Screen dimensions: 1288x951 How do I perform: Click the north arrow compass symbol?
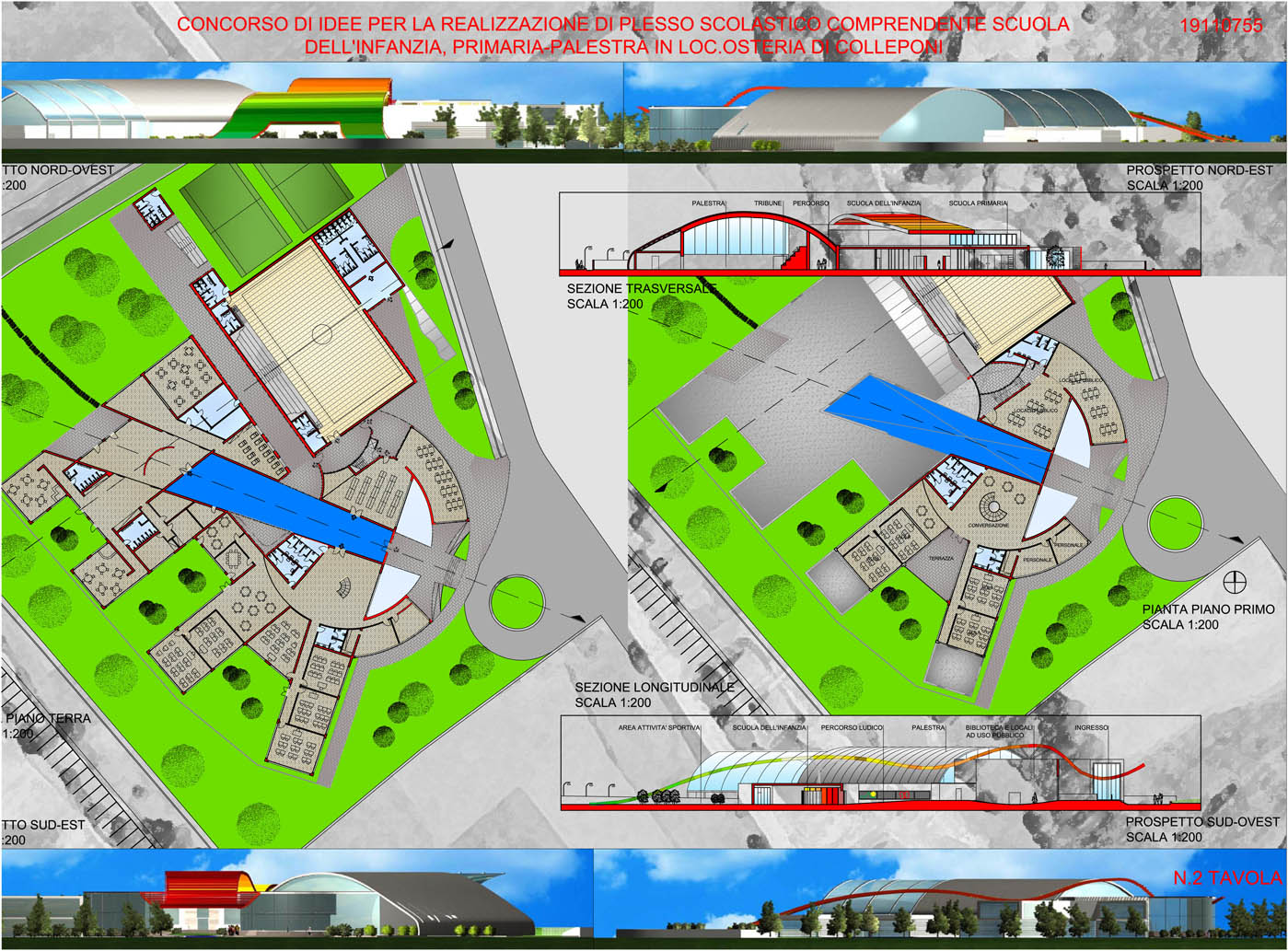(x=1235, y=583)
